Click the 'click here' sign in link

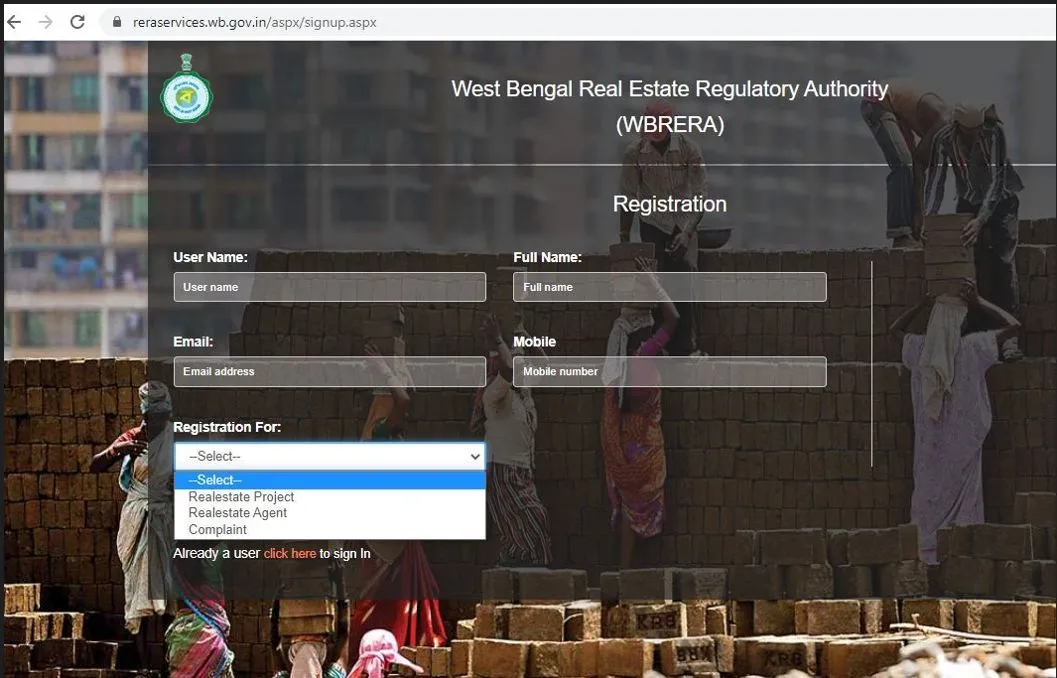pos(290,553)
